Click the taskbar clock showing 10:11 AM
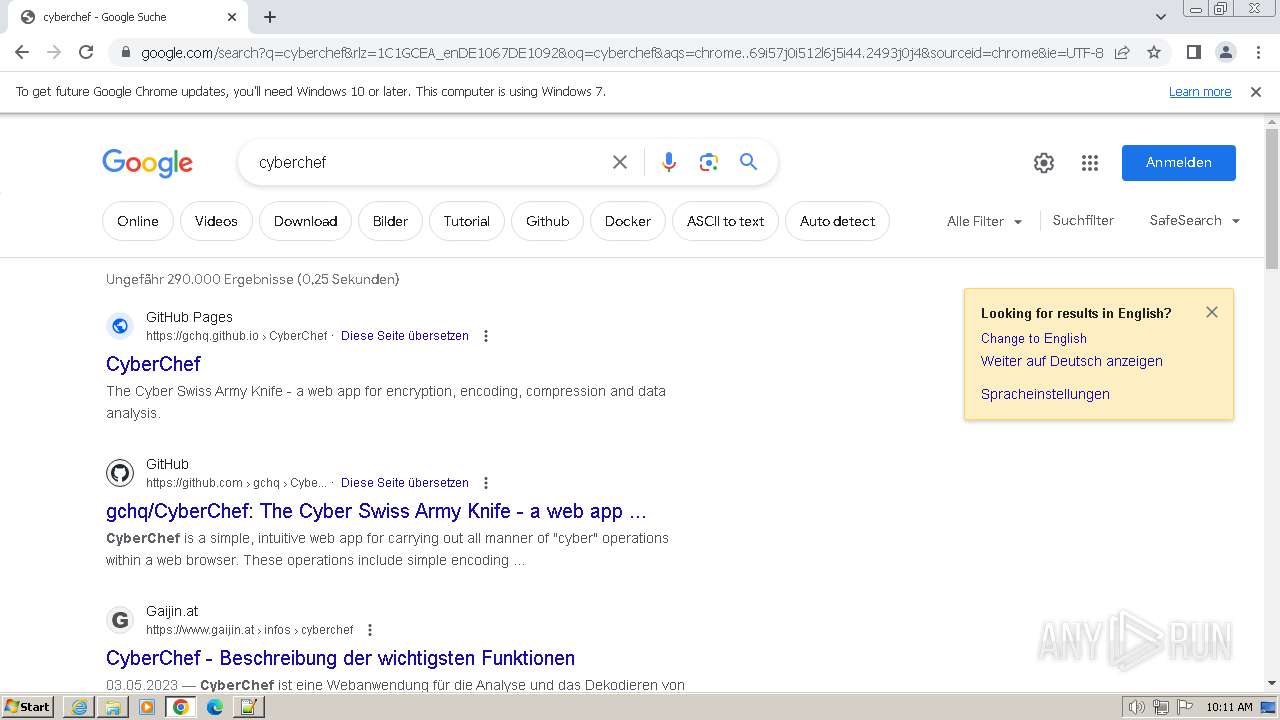The width and height of the screenshot is (1280, 720). point(1229,707)
